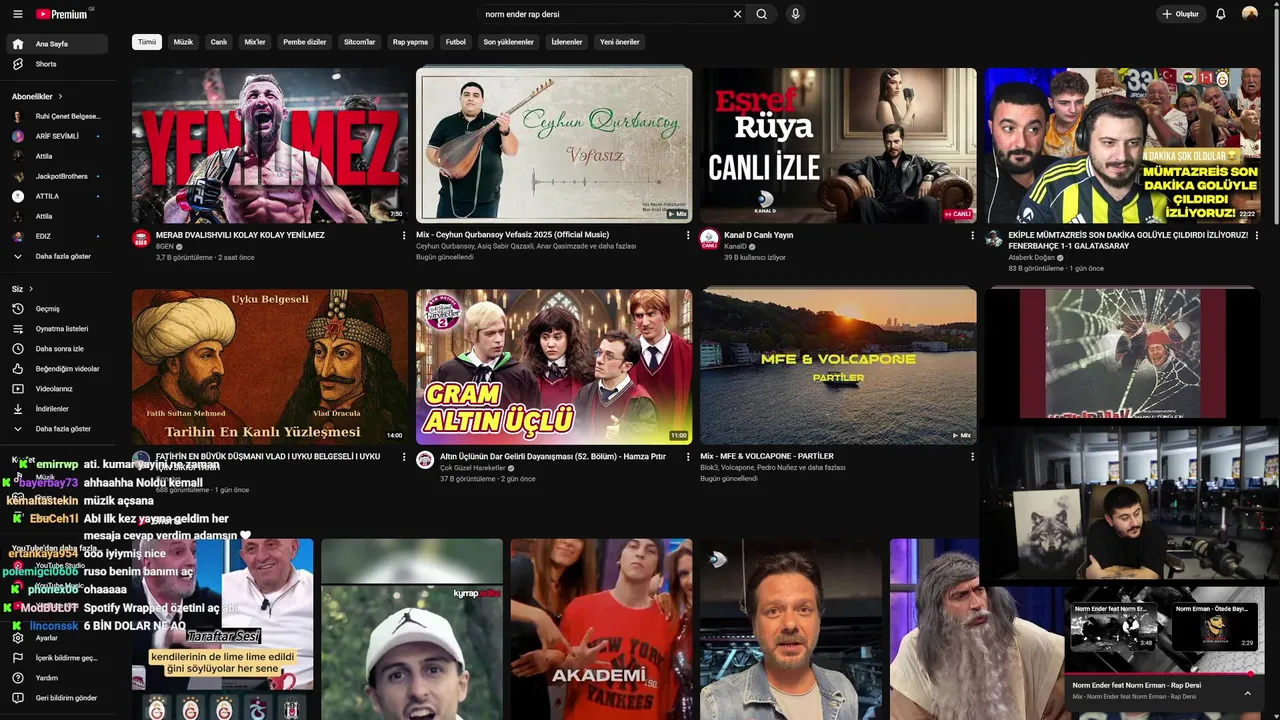1280x720 pixels.
Task: Open the GRAM ALTIN ÜÇLÜ thumbnail
Action: coord(554,367)
